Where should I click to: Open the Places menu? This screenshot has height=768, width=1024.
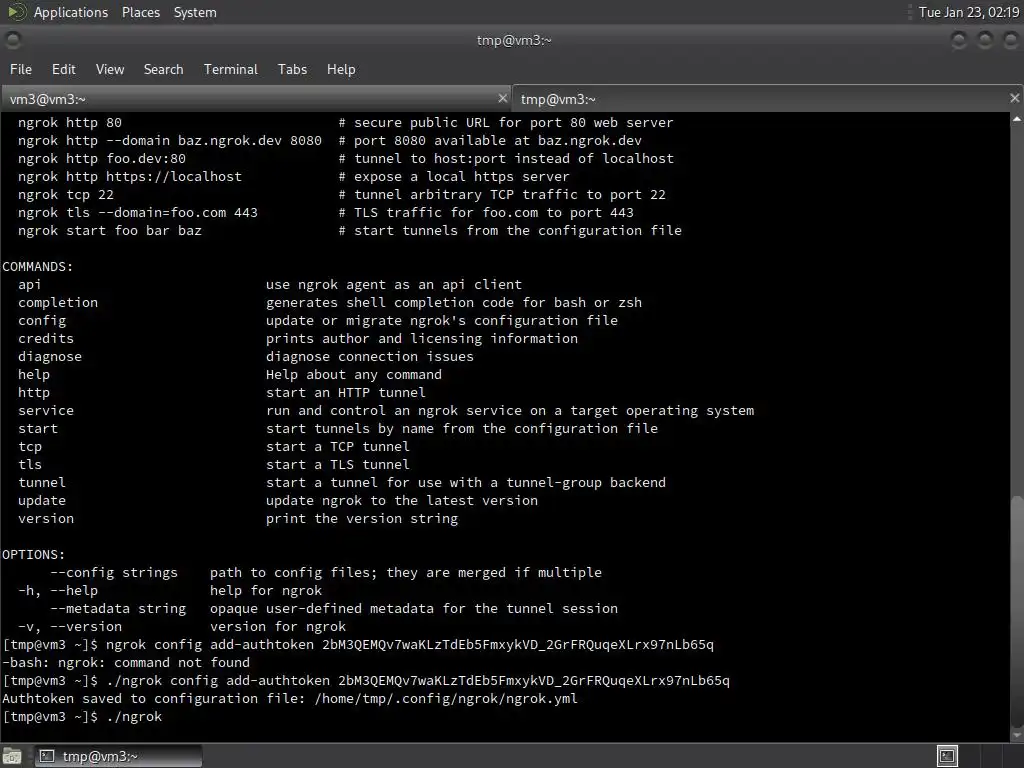(140, 12)
